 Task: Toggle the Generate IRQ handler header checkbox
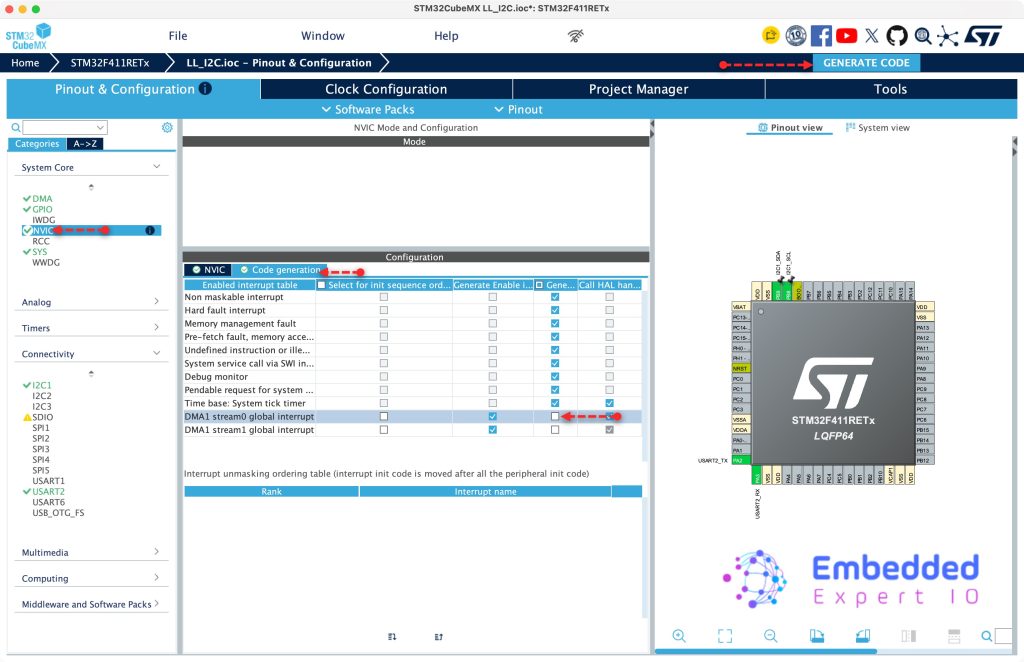539,285
